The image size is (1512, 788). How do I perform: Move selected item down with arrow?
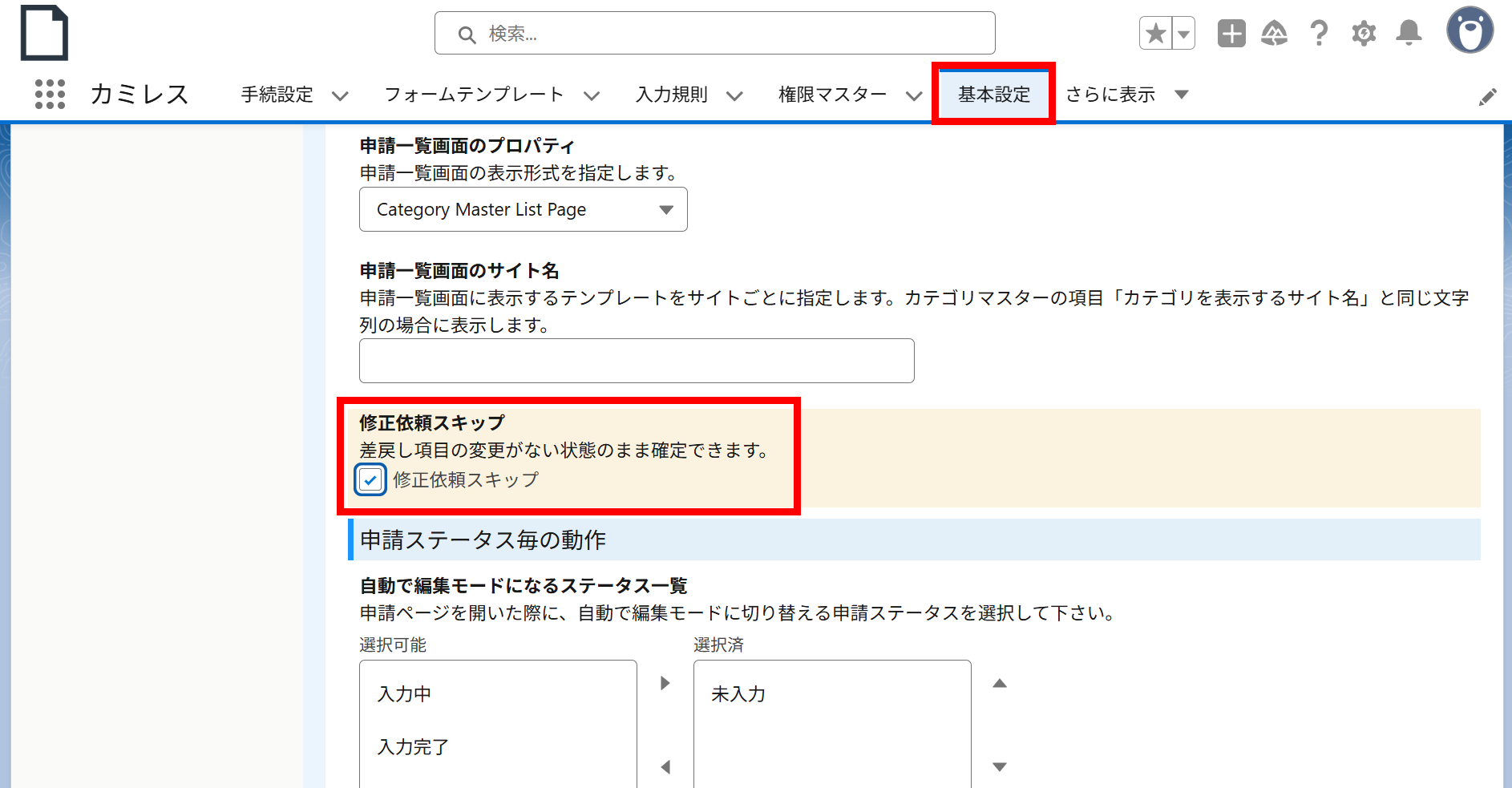coord(999,766)
